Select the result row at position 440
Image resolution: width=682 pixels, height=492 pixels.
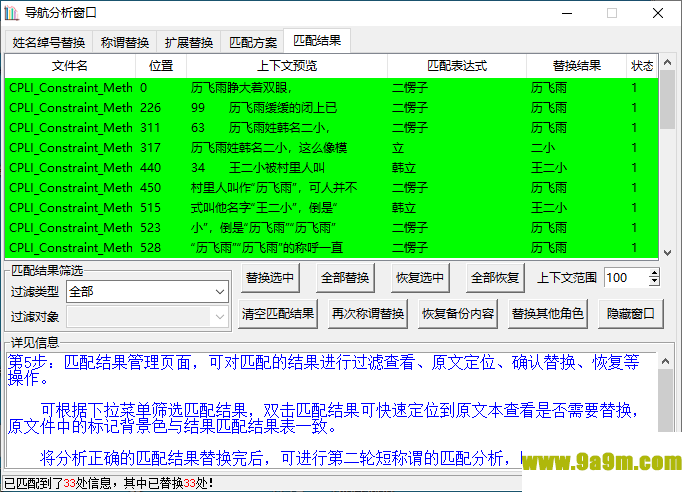[x=331, y=168]
